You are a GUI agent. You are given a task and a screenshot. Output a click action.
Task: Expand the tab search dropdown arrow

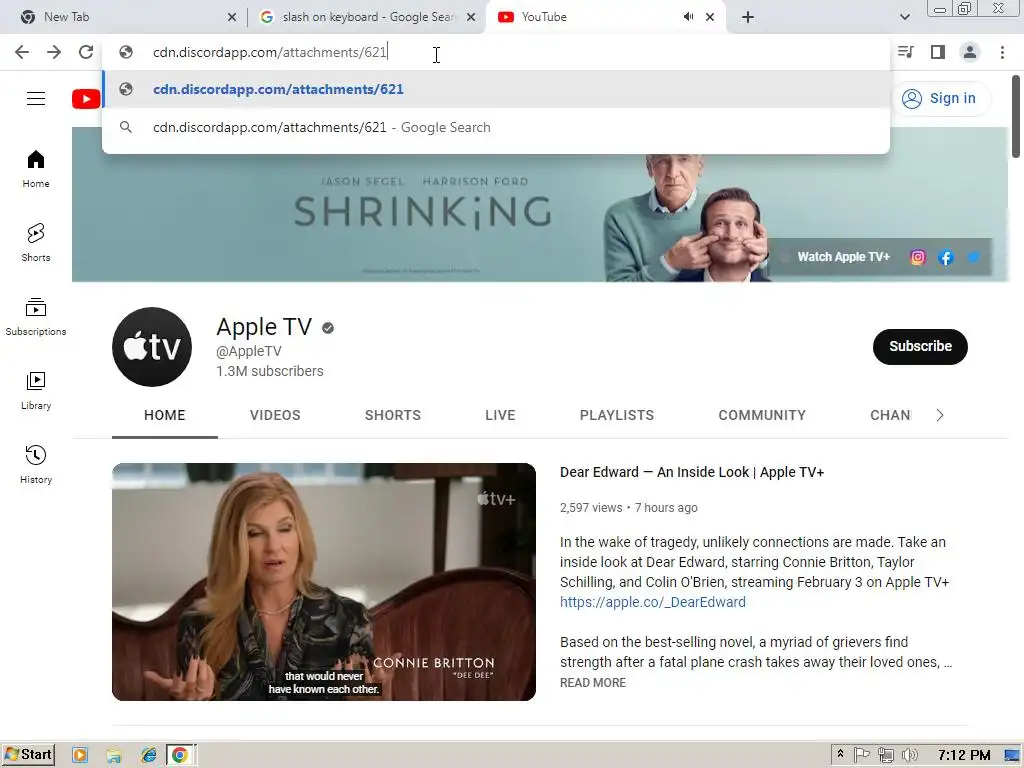tap(904, 17)
